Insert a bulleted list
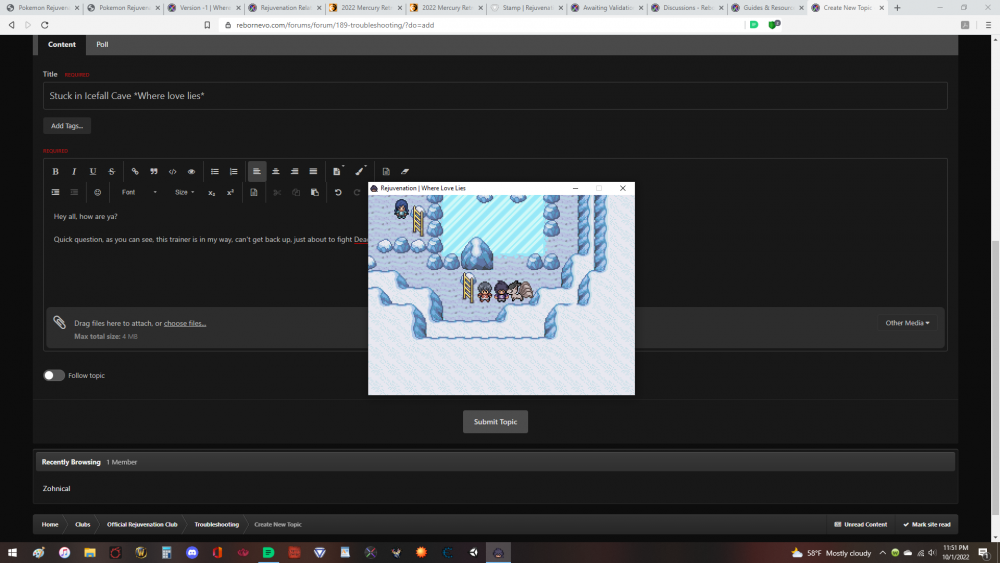This screenshot has height=563, width=1000. click(x=215, y=172)
